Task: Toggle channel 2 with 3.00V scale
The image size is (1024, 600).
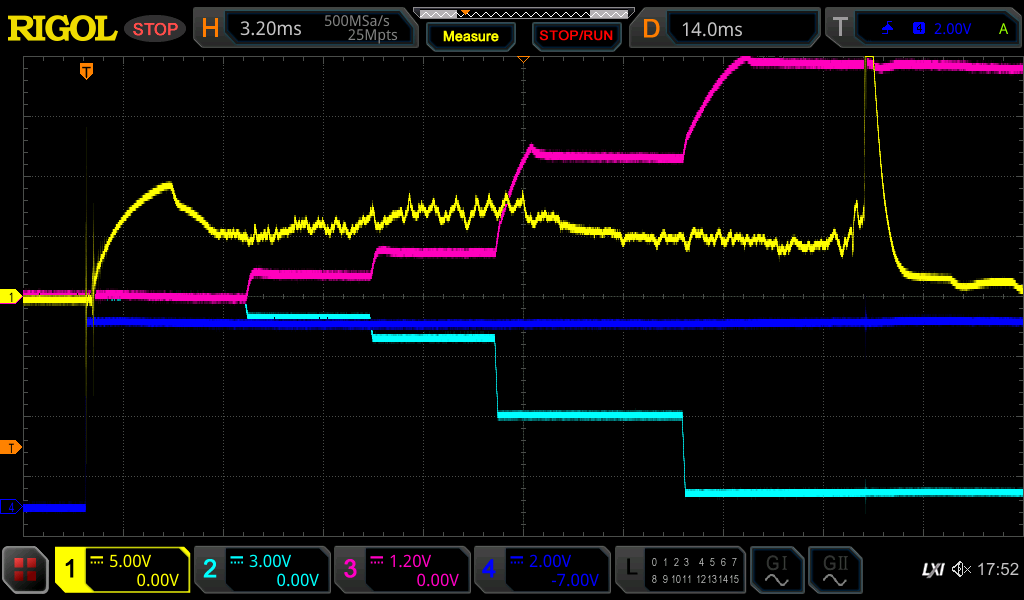Action: click(261, 570)
